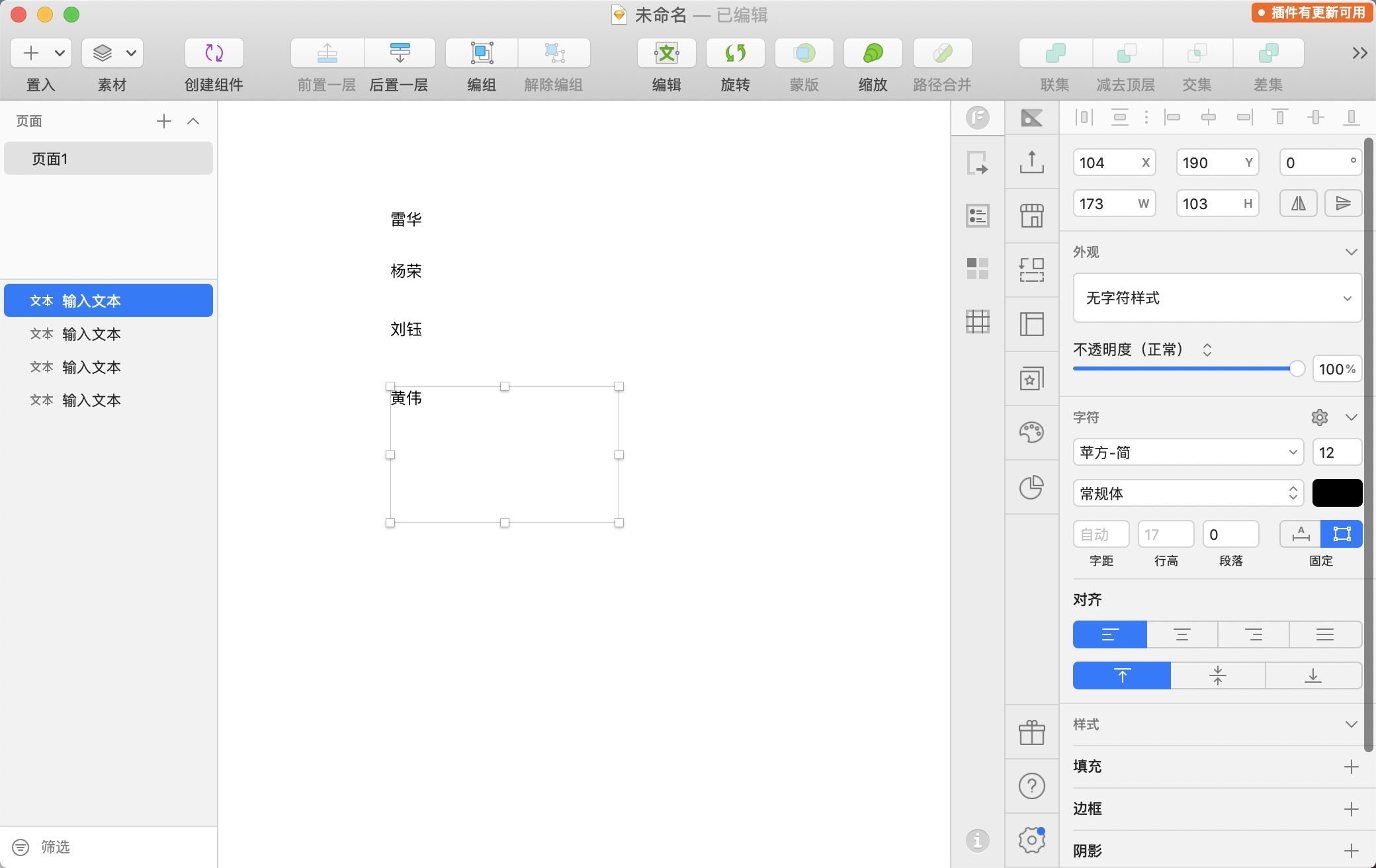Apply the 联集 union boolean operation
The height and width of the screenshot is (868, 1376).
point(1056,53)
